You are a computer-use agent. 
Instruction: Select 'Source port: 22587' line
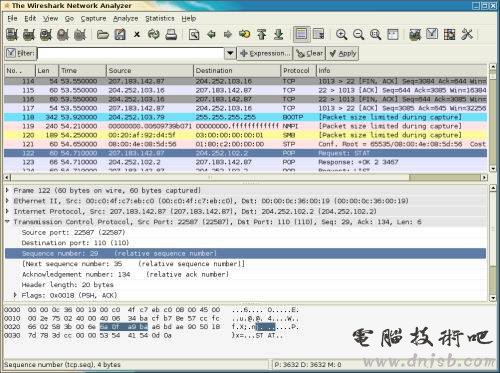[73, 232]
